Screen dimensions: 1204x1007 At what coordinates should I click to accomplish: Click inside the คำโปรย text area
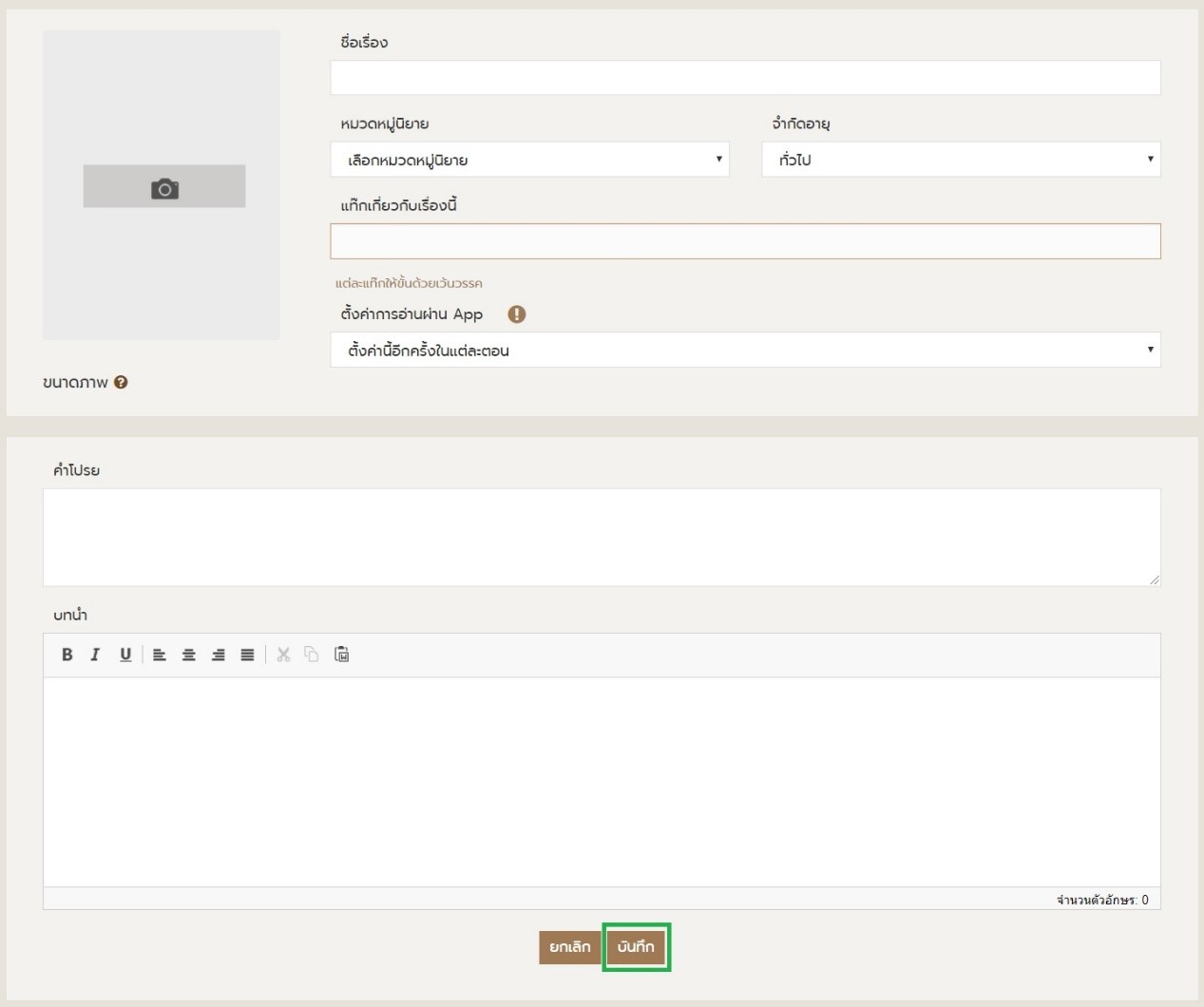[x=601, y=537]
